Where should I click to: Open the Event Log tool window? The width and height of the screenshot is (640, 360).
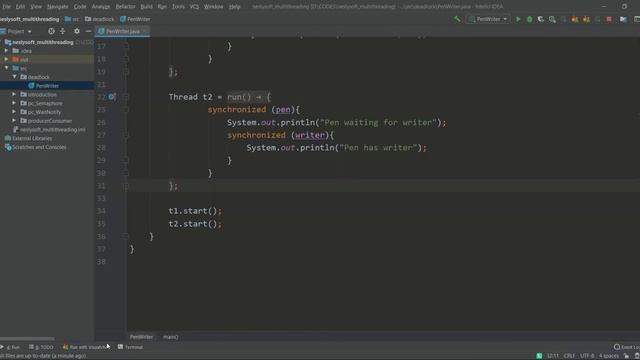click(627, 347)
